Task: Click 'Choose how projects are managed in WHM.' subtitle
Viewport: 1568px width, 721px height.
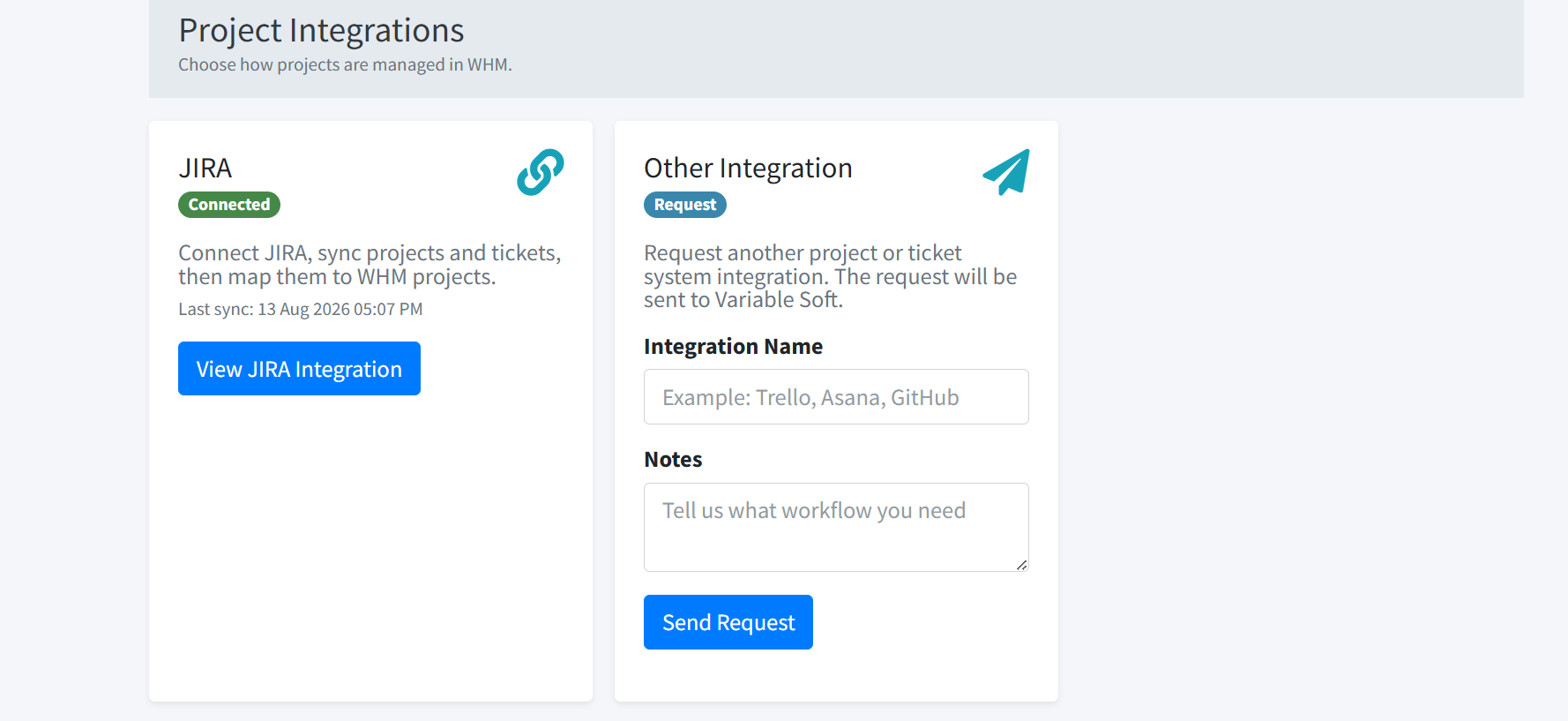Action: tap(345, 64)
